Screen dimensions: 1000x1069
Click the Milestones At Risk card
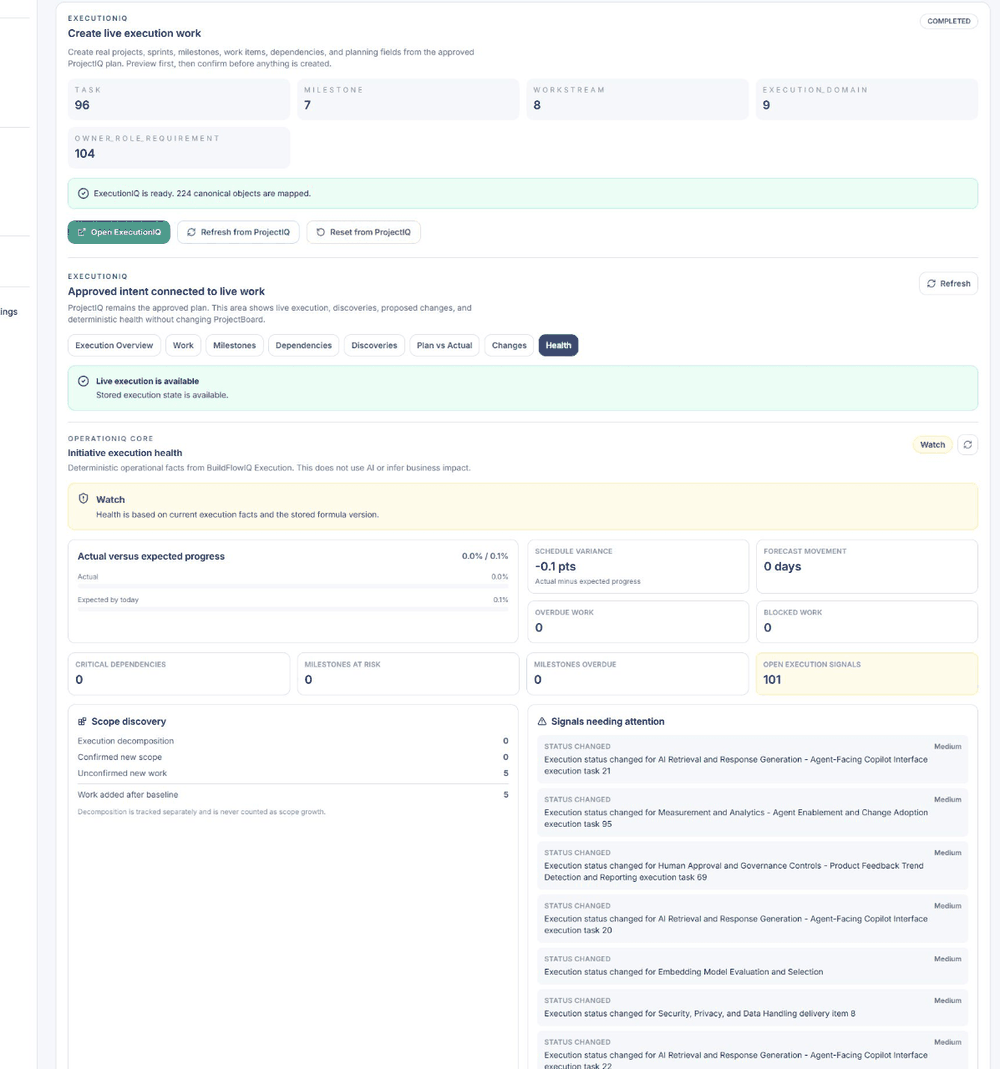coord(408,674)
